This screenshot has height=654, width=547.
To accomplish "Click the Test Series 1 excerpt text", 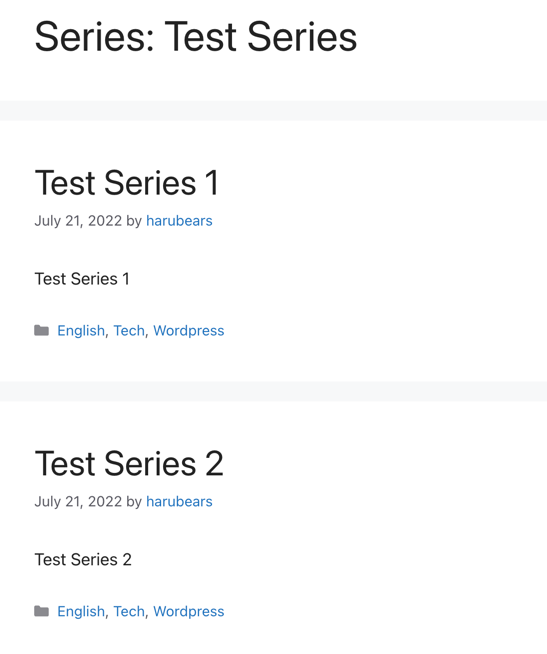I will tap(82, 279).
